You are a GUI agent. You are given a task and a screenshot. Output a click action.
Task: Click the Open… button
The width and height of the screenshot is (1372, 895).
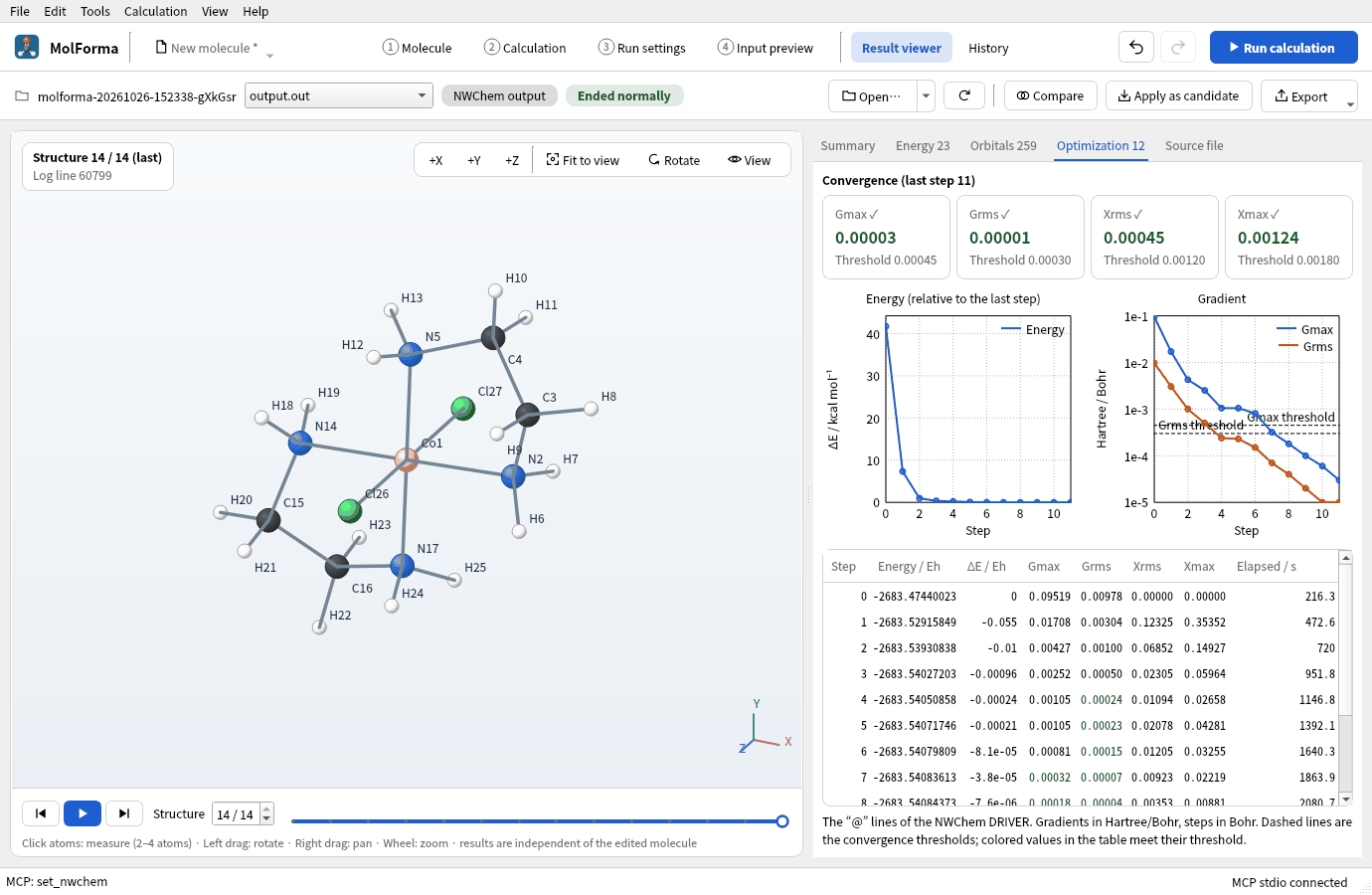[x=873, y=95]
